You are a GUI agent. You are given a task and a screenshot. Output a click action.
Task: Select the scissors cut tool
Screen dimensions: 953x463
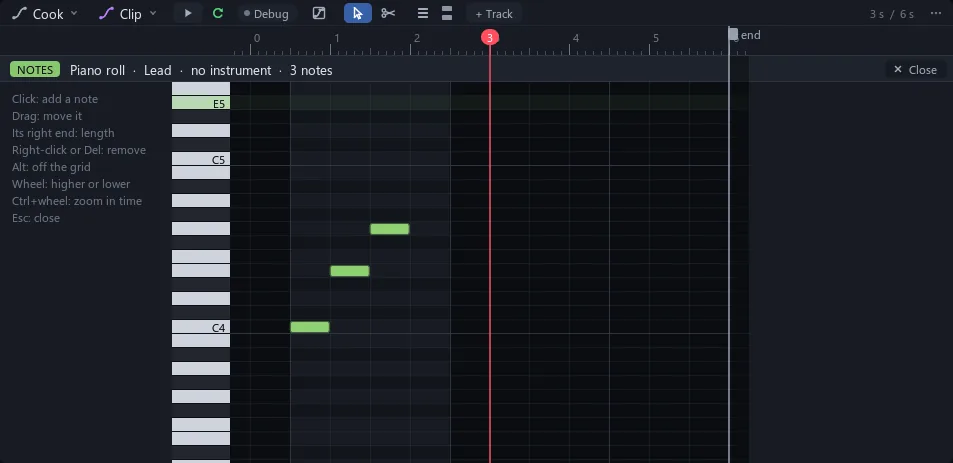click(x=388, y=13)
